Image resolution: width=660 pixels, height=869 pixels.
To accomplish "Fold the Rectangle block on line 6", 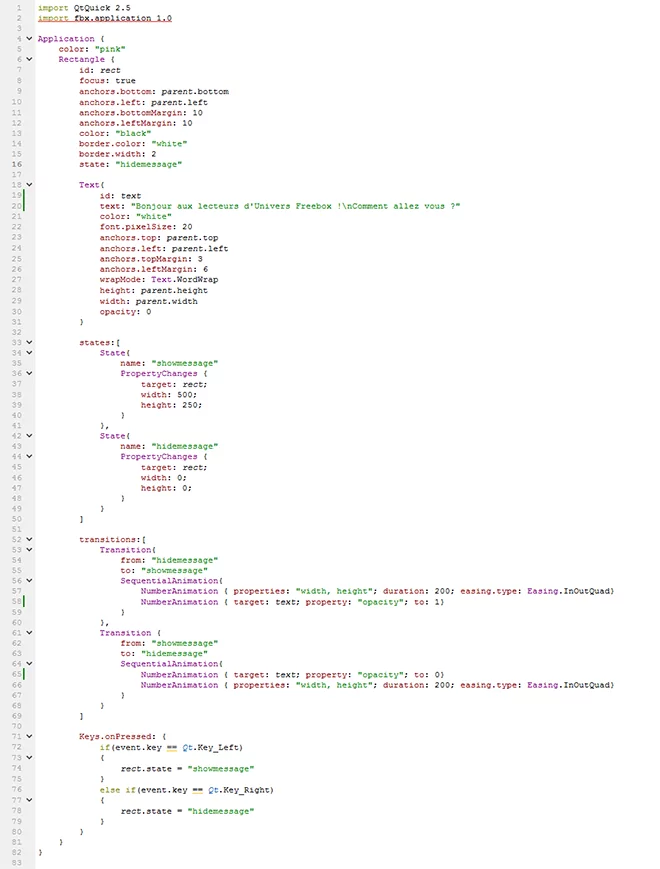I will pos(29,60).
